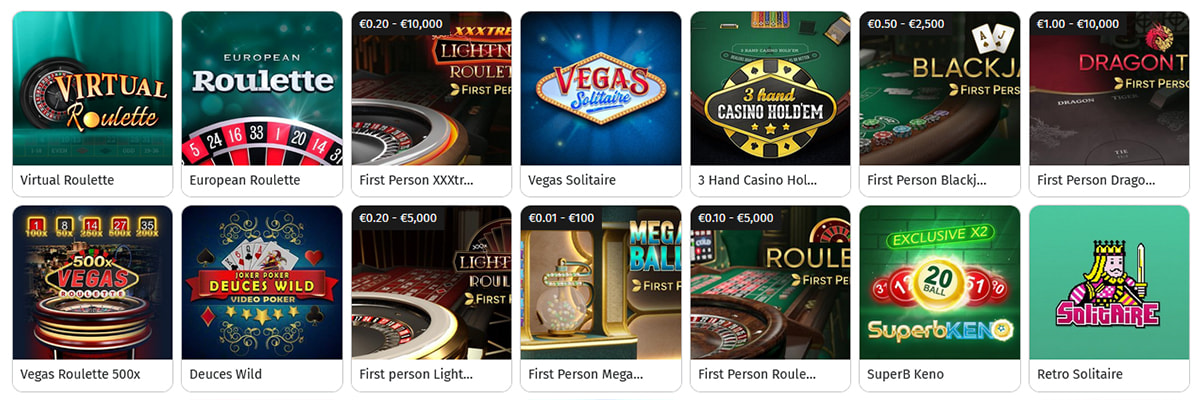This screenshot has width=1200, height=400.
Task: Open the First Person Roulette game image
Action: [x=770, y=282]
